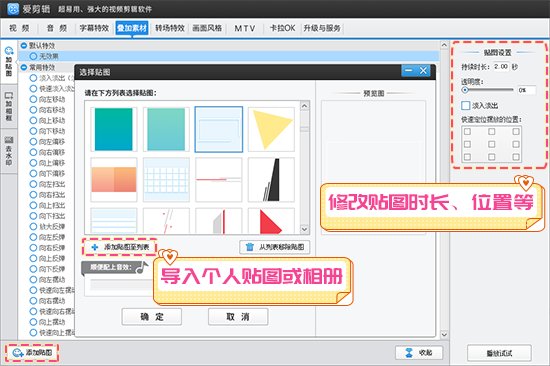The height and width of the screenshot is (366, 550).
Task: Switch to the 字幕特效 tab
Action: 94,28
